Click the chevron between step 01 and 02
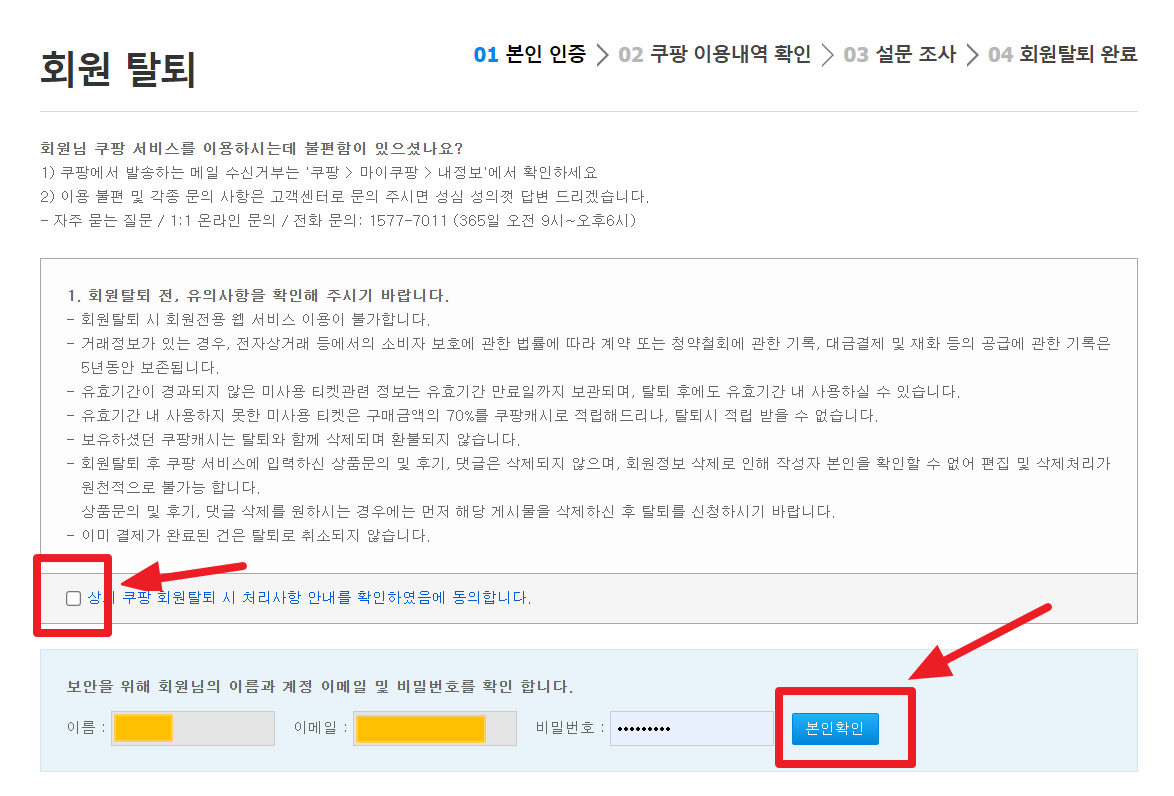The height and width of the screenshot is (796, 1174). pyautogui.click(x=603, y=54)
